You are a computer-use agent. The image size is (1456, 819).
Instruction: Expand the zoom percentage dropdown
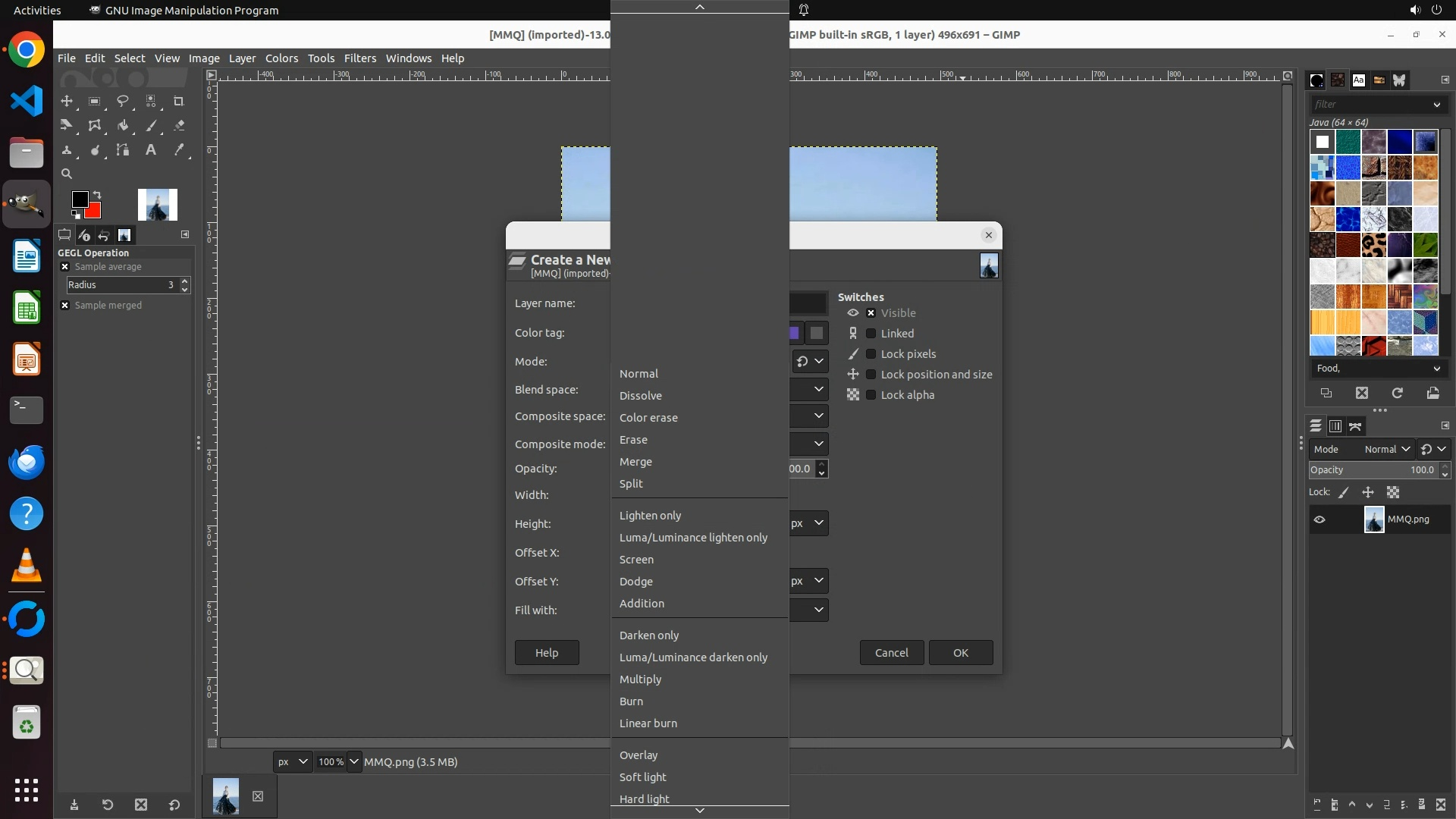point(354,761)
